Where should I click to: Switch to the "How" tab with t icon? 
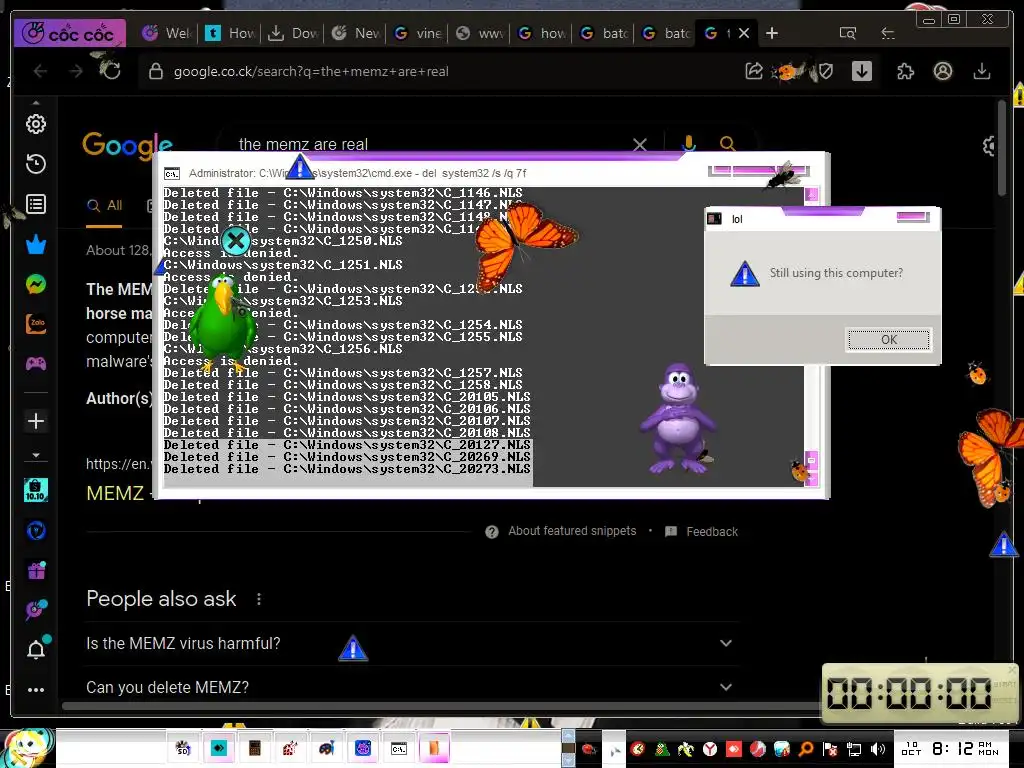(x=230, y=33)
